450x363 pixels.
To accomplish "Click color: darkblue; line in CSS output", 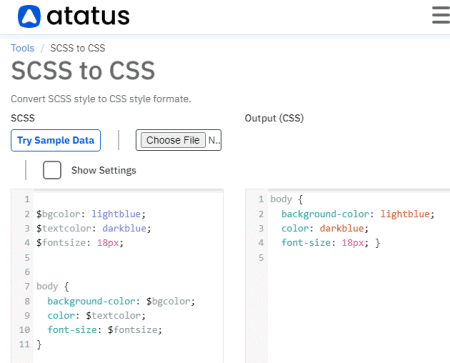I will click(x=325, y=228).
